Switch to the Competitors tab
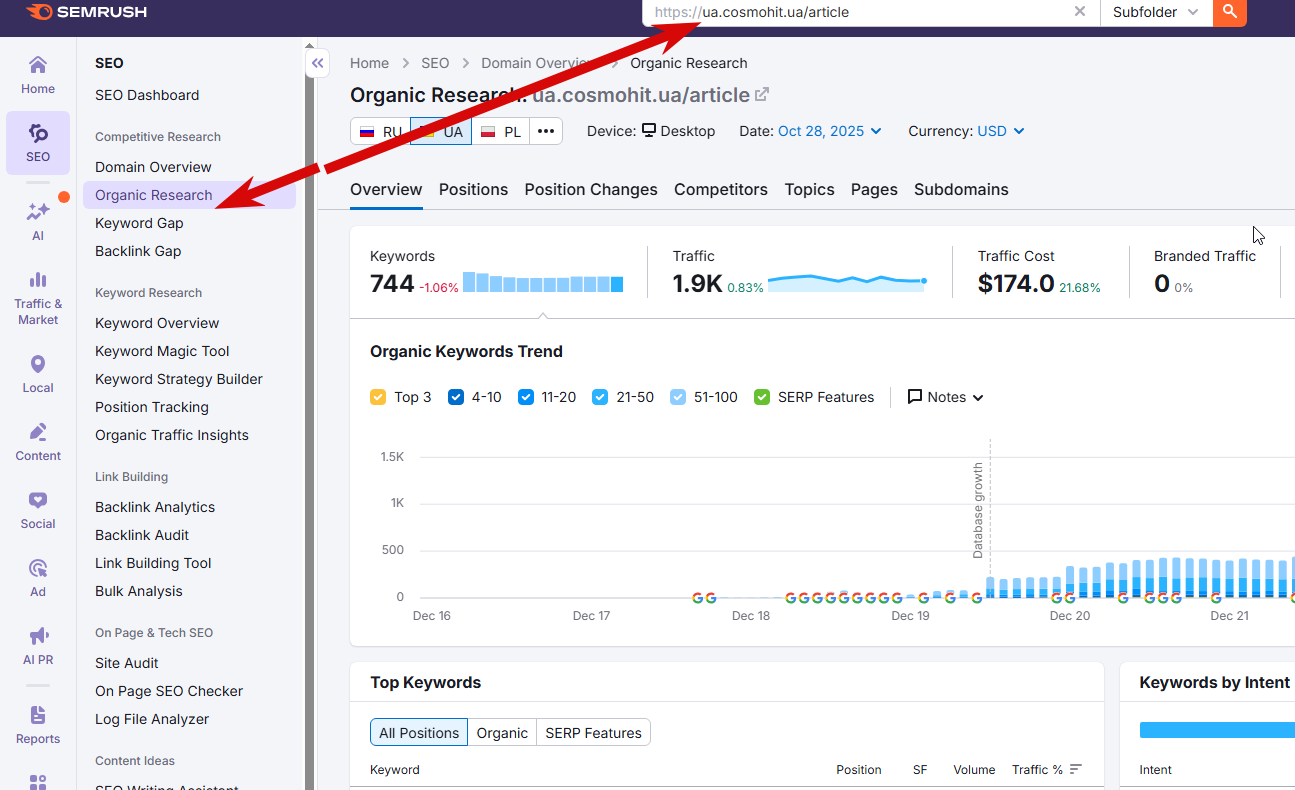Screen dimensions: 1295x790 pyautogui.click(x=721, y=190)
